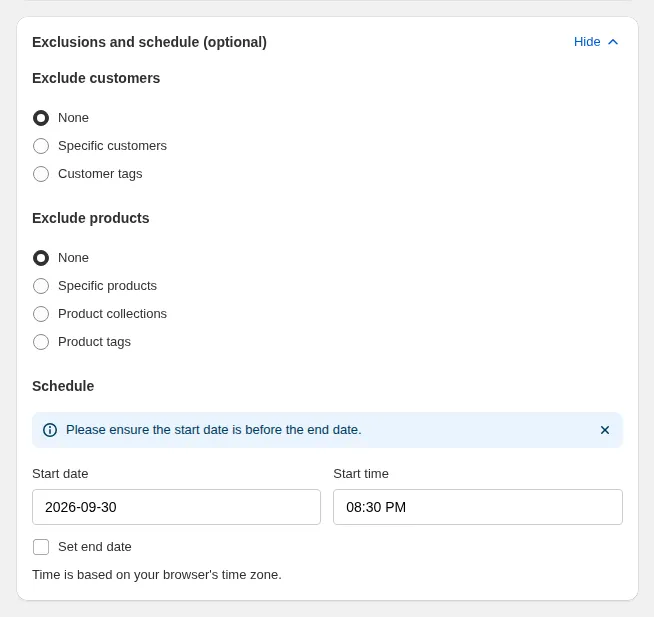Image resolution: width=654 pixels, height=617 pixels.
Task: Click the browser's time zone note
Action: coord(157,574)
